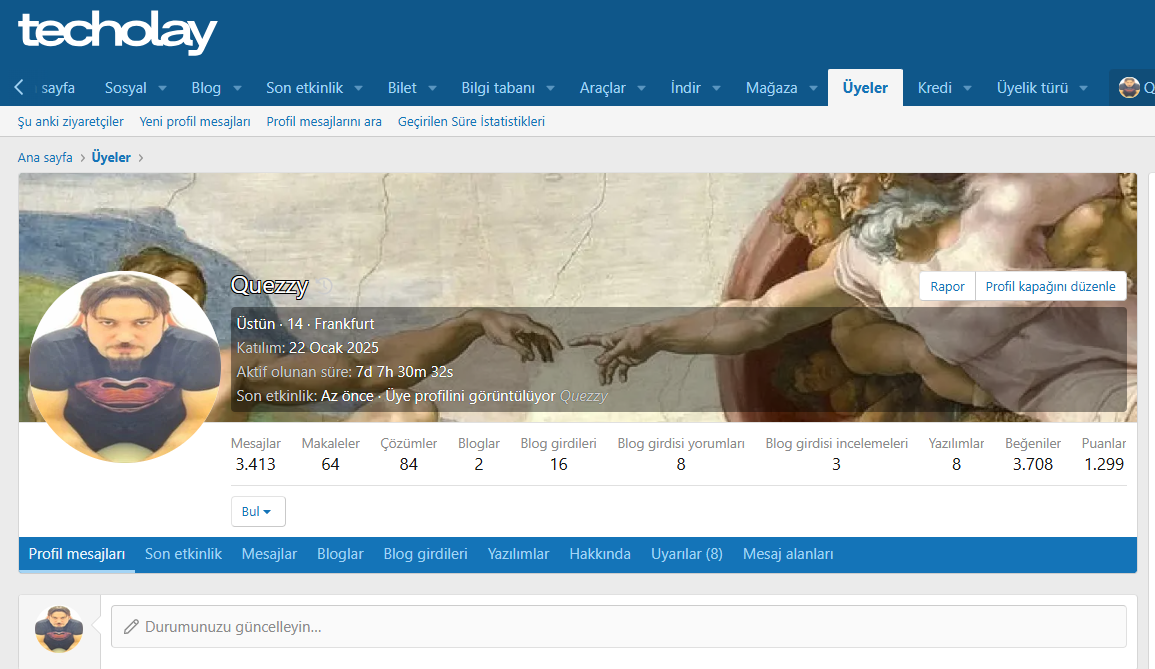Open the Son etkinlik navigation item
The width and height of the screenshot is (1155, 669).
coord(304,88)
